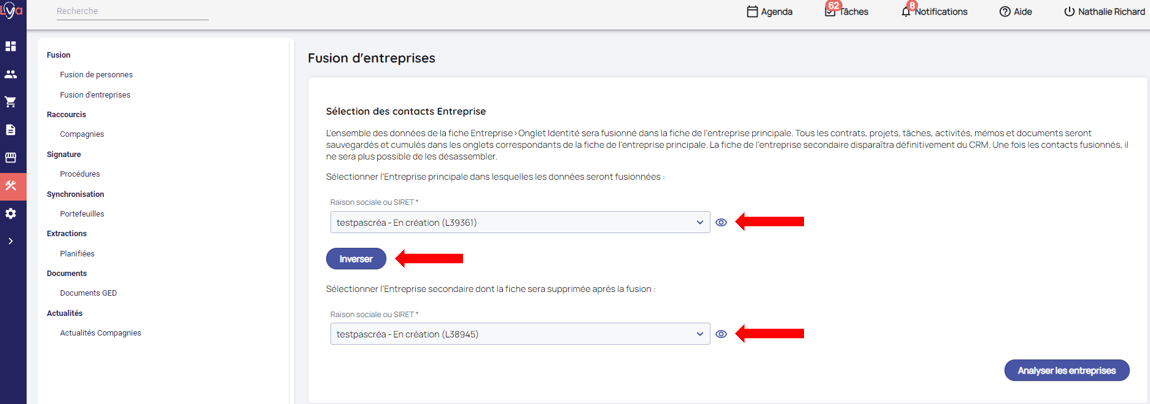Click the storefront icon in sidebar
Viewport: 1150px width, 404px height.
click(x=11, y=158)
